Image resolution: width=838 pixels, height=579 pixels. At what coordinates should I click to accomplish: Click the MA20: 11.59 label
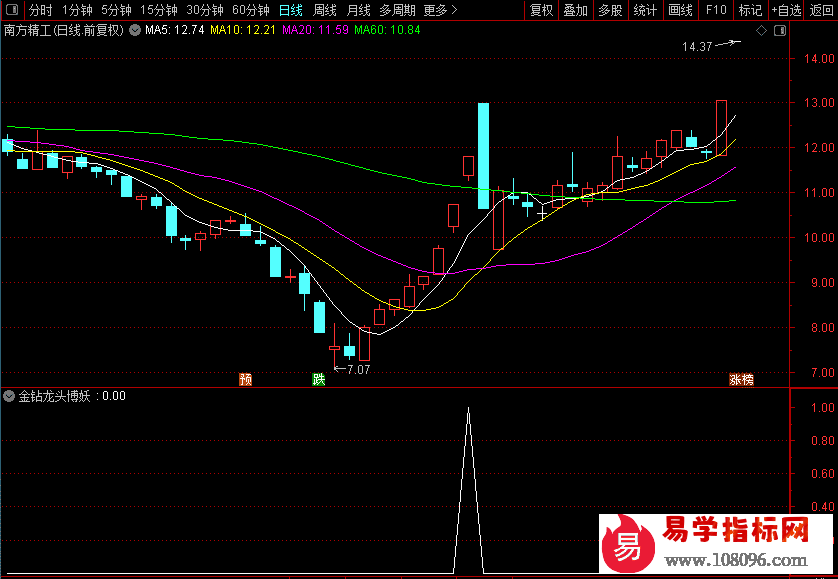pos(315,30)
